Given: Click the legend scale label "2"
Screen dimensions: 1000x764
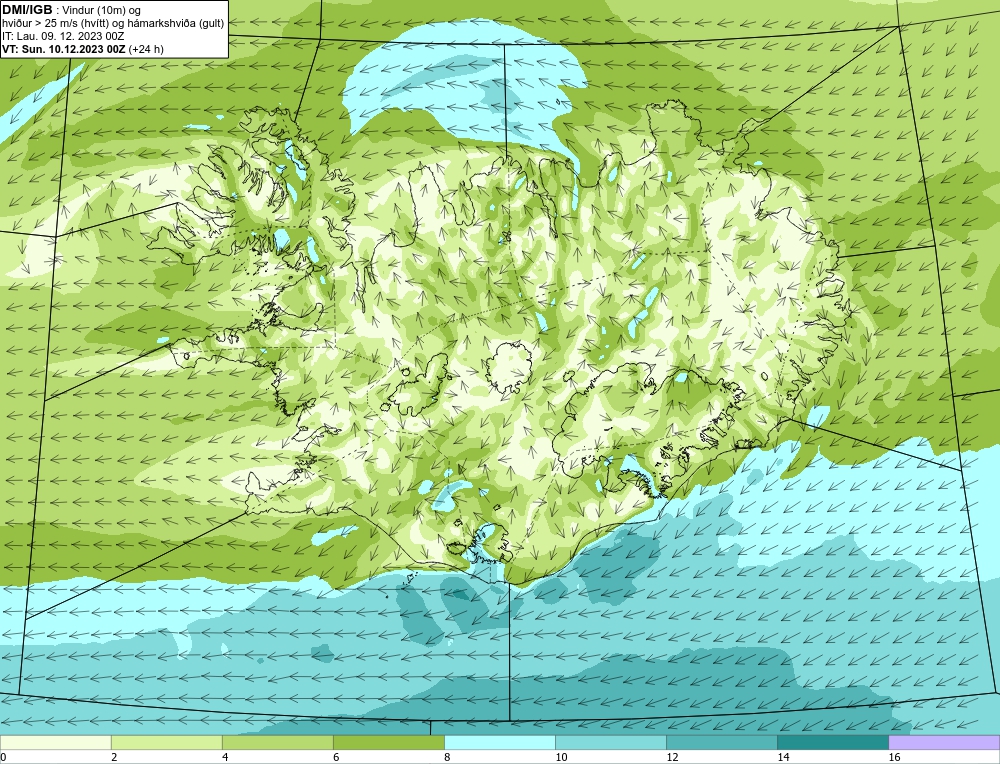Looking at the screenshot, I should [x=115, y=757].
